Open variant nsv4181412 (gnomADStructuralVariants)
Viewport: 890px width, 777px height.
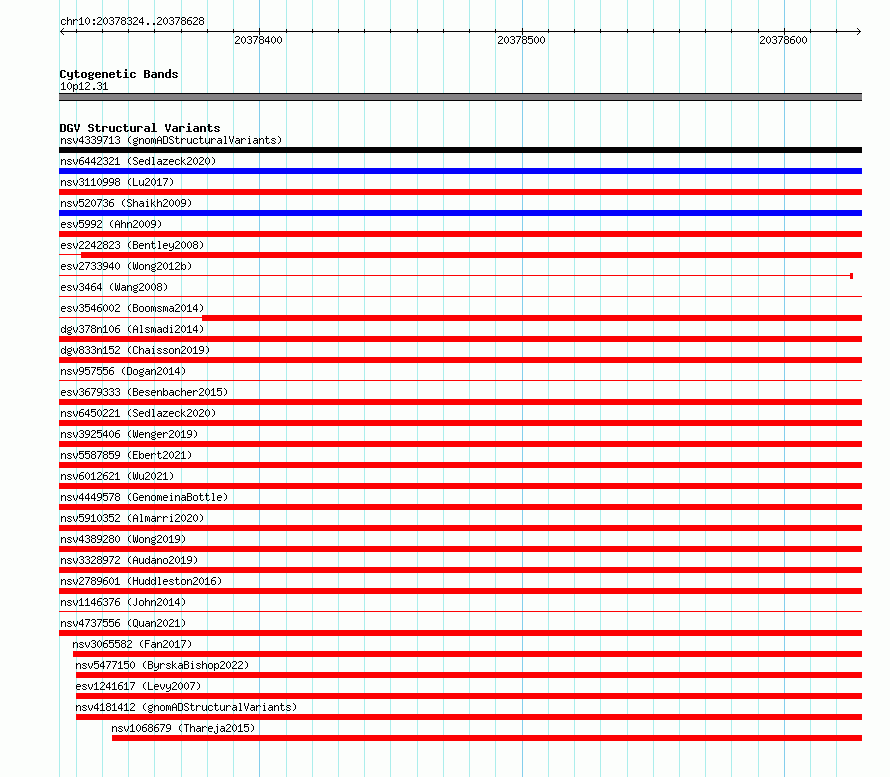[x=186, y=707]
